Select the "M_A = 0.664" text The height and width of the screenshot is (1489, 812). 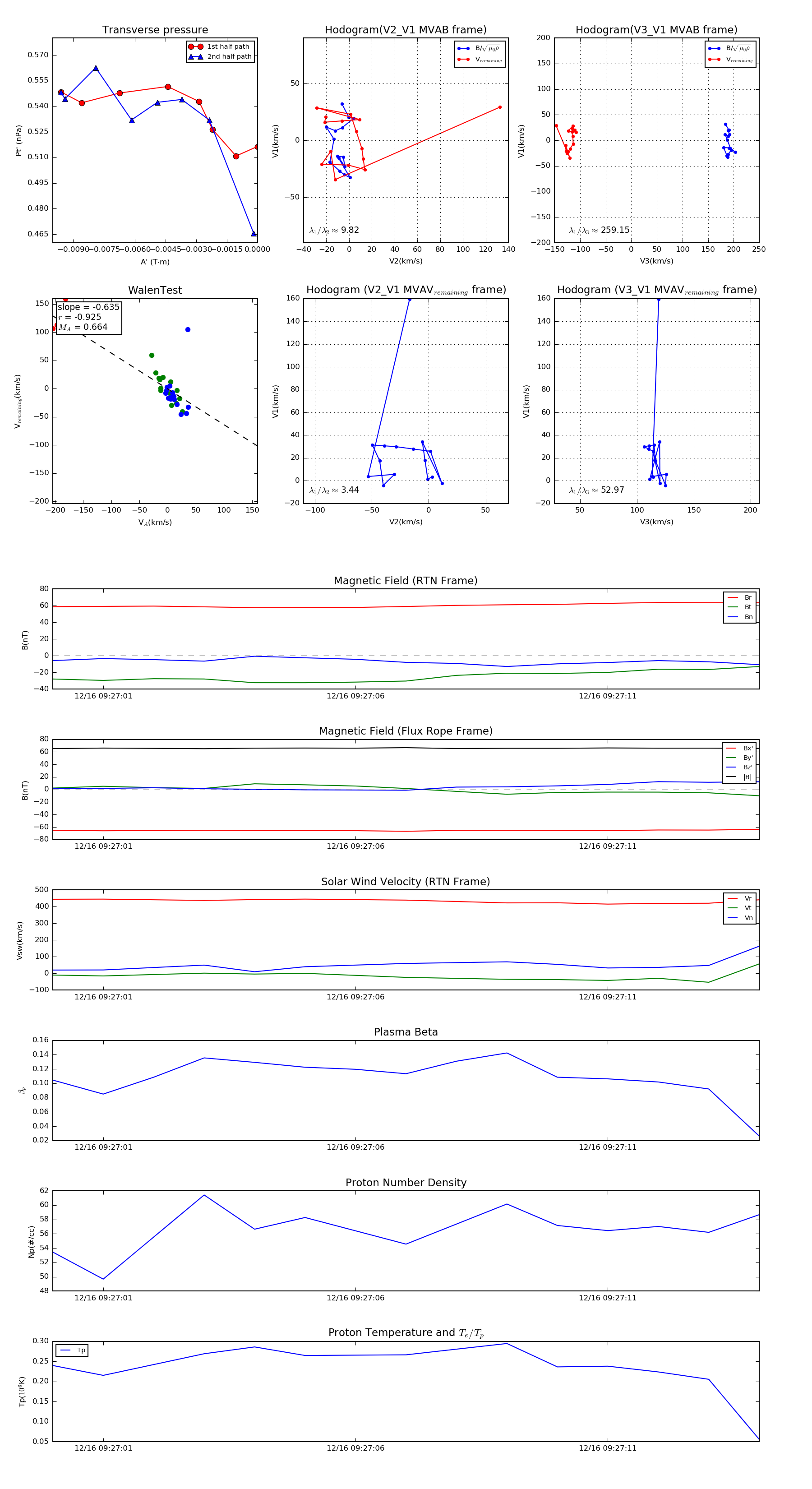click(x=83, y=327)
